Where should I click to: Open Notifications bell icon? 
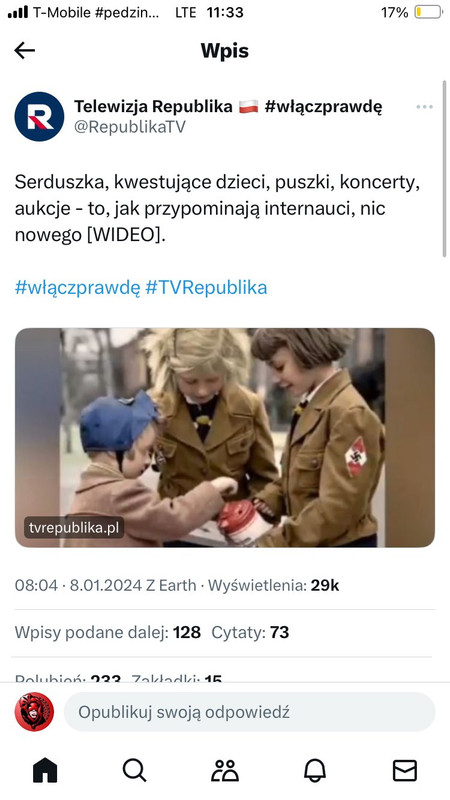pos(315,770)
